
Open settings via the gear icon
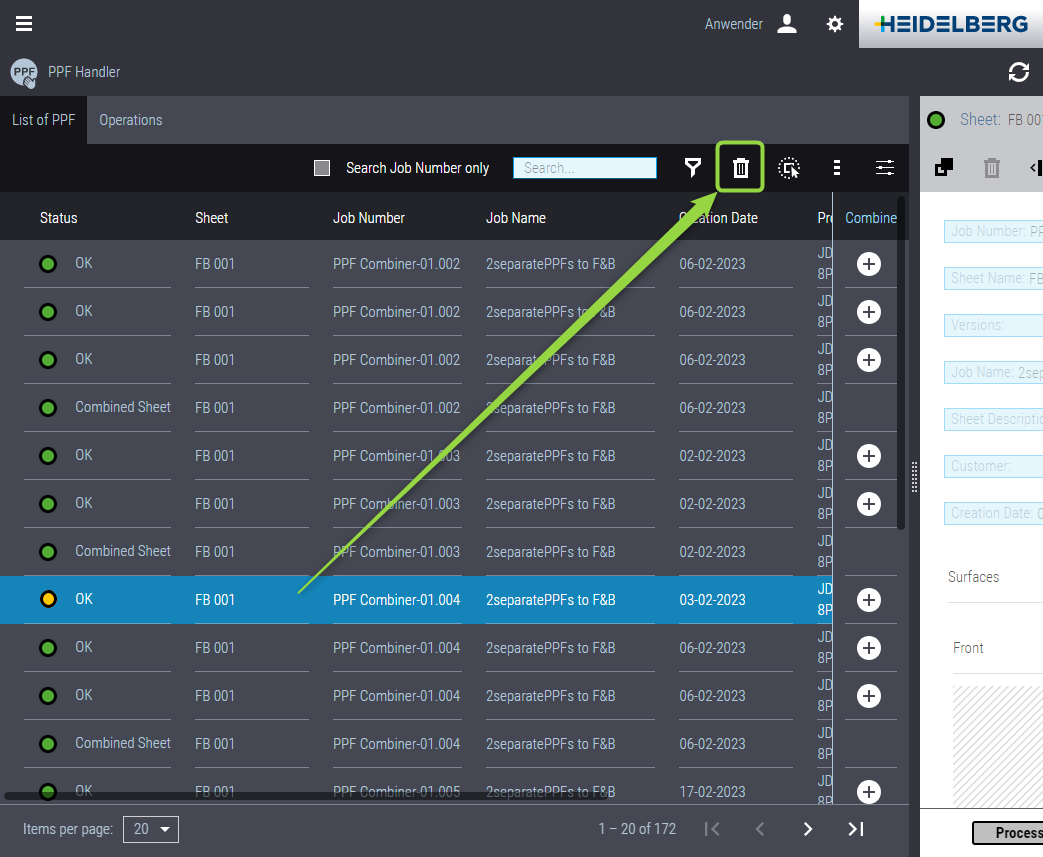point(835,24)
